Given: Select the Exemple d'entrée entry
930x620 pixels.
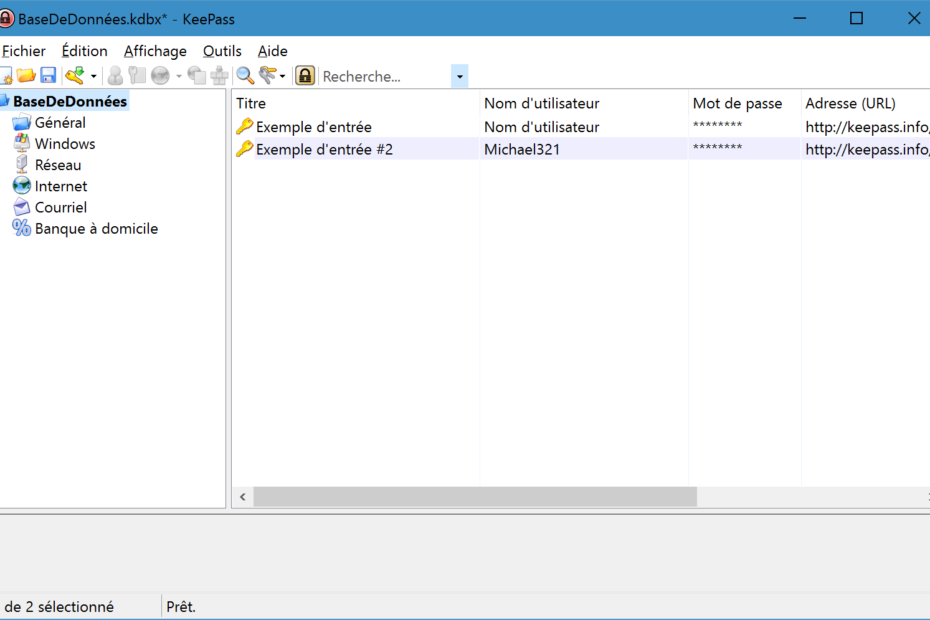Looking at the screenshot, I should (314, 127).
